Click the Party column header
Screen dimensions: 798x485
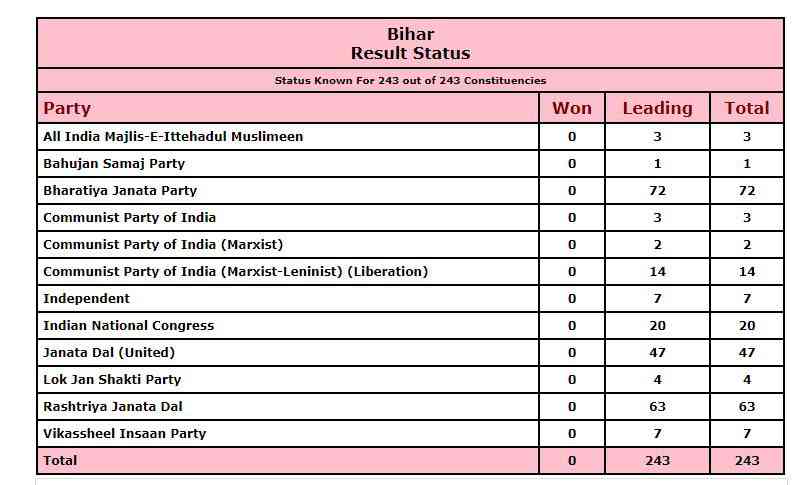pos(67,108)
